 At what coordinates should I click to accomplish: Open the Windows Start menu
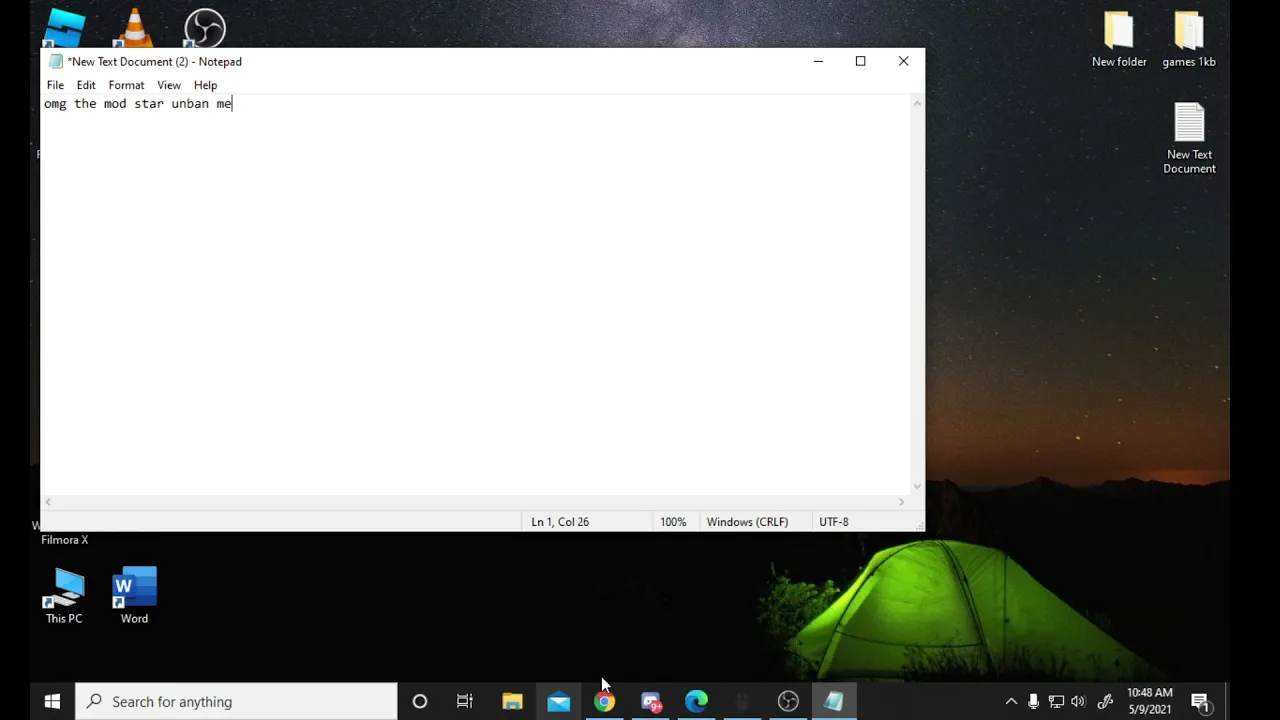[x=52, y=702]
